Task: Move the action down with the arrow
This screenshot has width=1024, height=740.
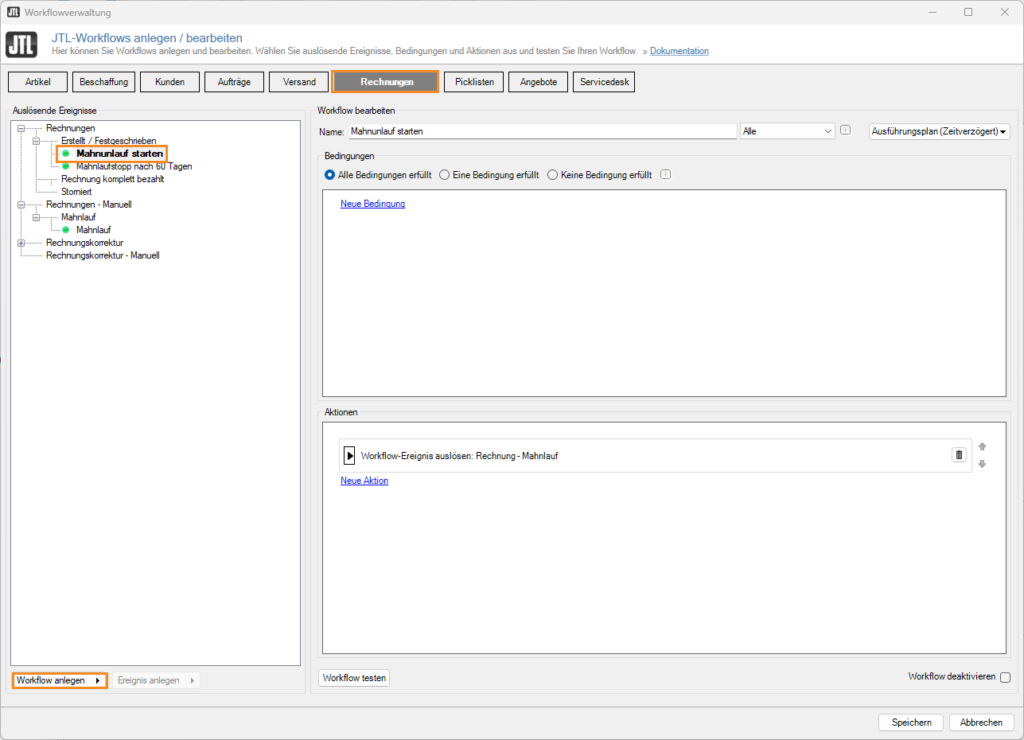Action: click(982, 463)
